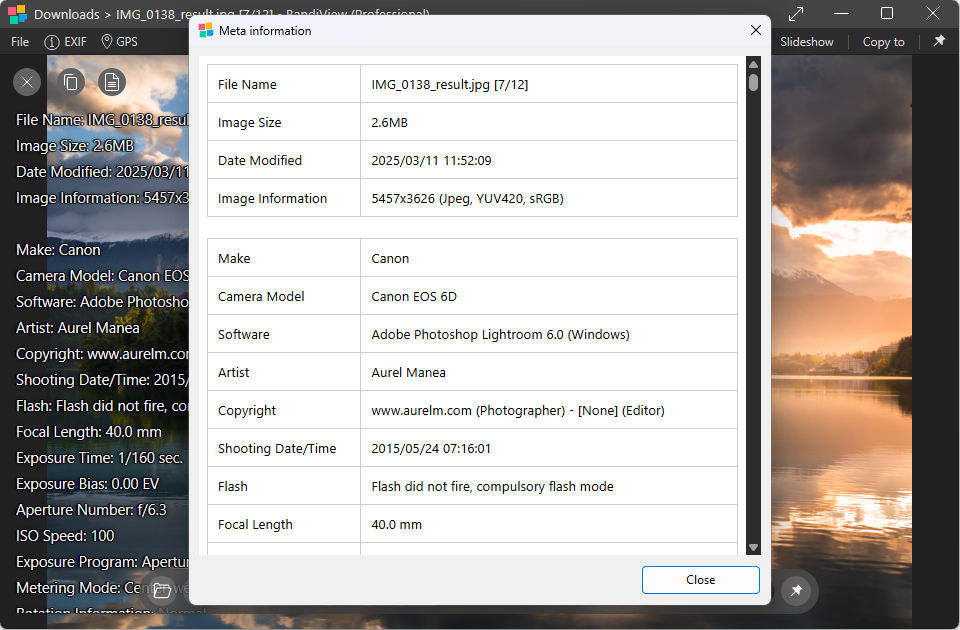Open the File menu
The width and height of the screenshot is (960, 630).
(x=20, y=42)
